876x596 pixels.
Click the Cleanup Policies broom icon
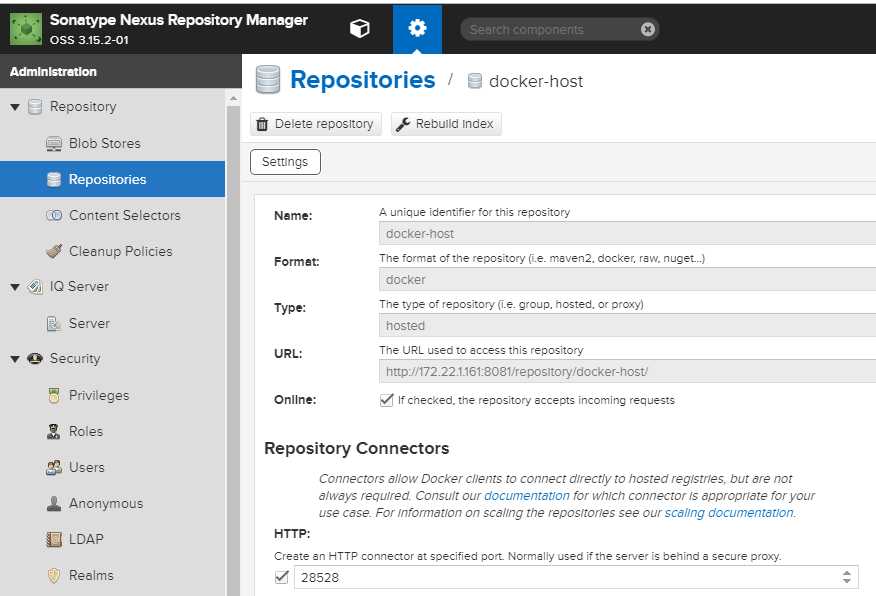(54, 251)
